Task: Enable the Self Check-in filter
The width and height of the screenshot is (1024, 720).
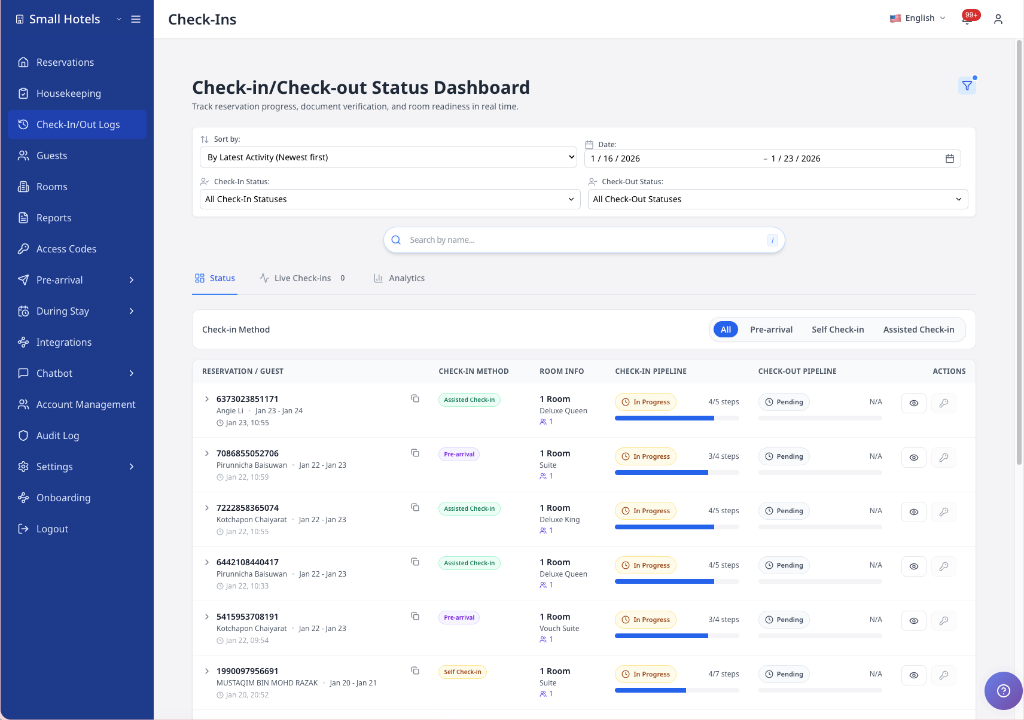Action: [840, 329]
